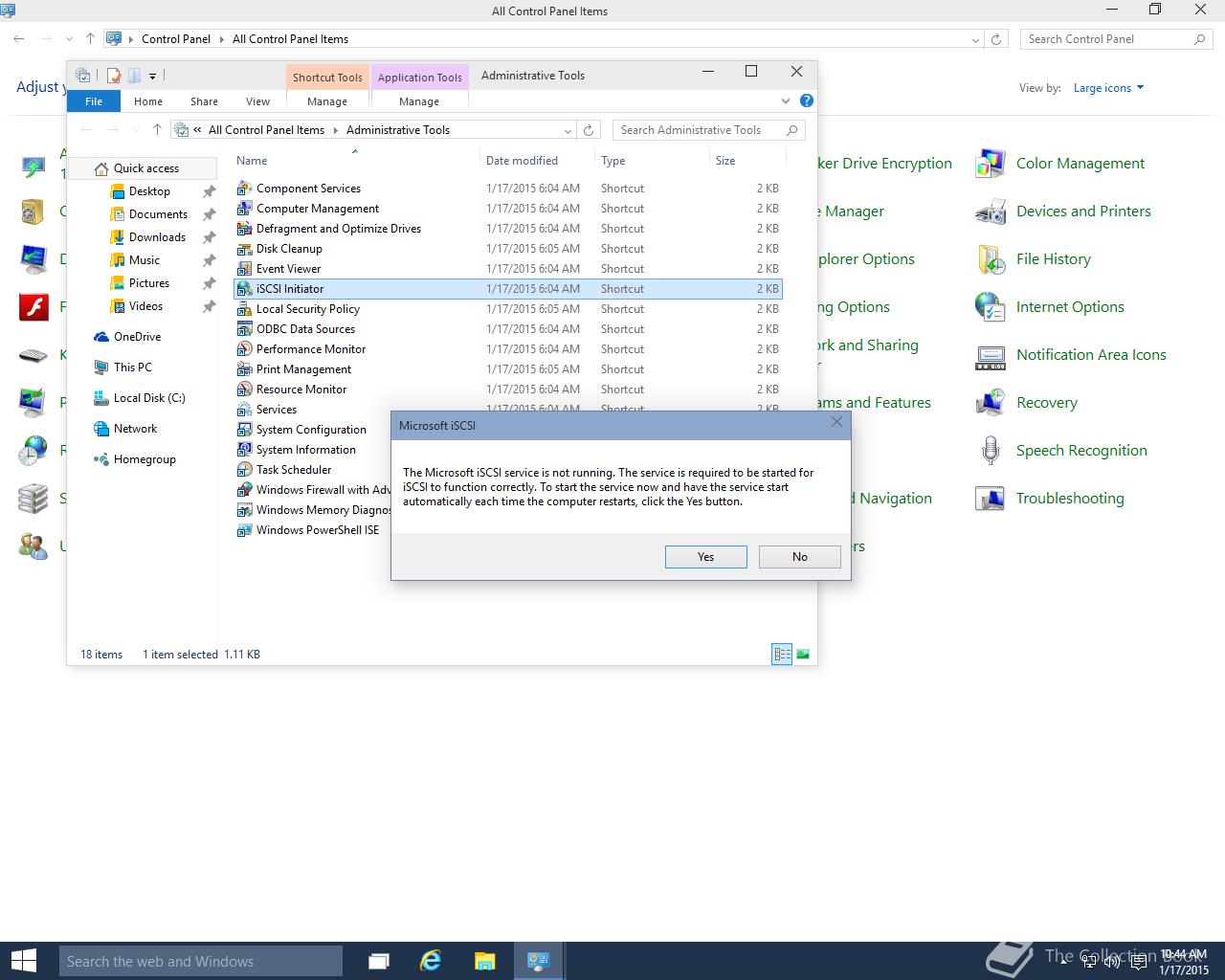This screenshot has height=980, width=1225.
Task: Open Administrative Tools address bar history dropdown
Action: [x=568, y=130]
